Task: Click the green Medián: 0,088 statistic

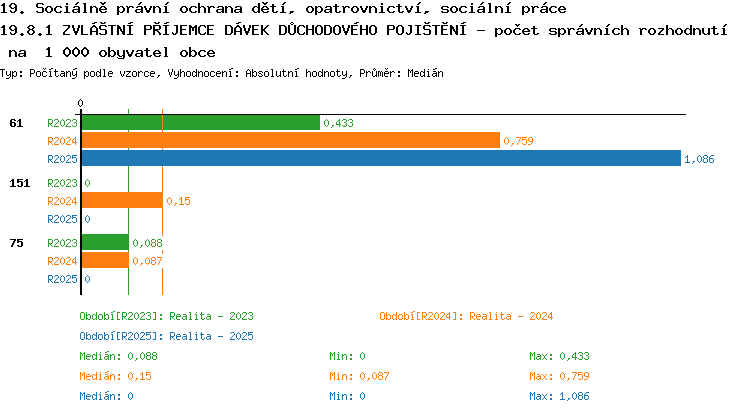Action: click(118, 356)
